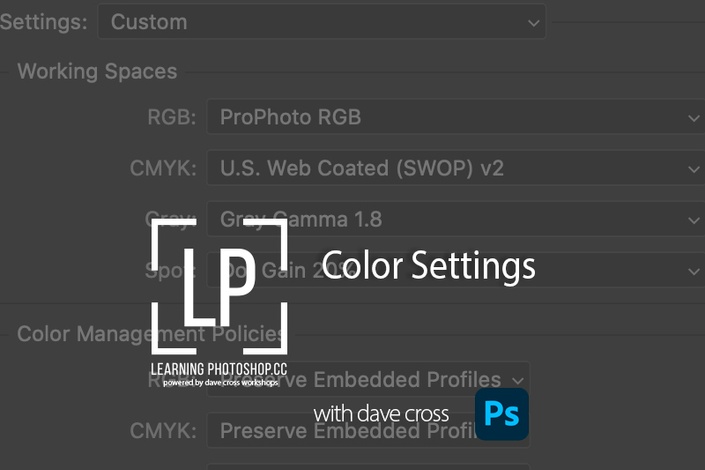The width and height of the screenshot is (705, 470).
Task: Click the Learning Photoshop.cc text
Action: point(219,369)
